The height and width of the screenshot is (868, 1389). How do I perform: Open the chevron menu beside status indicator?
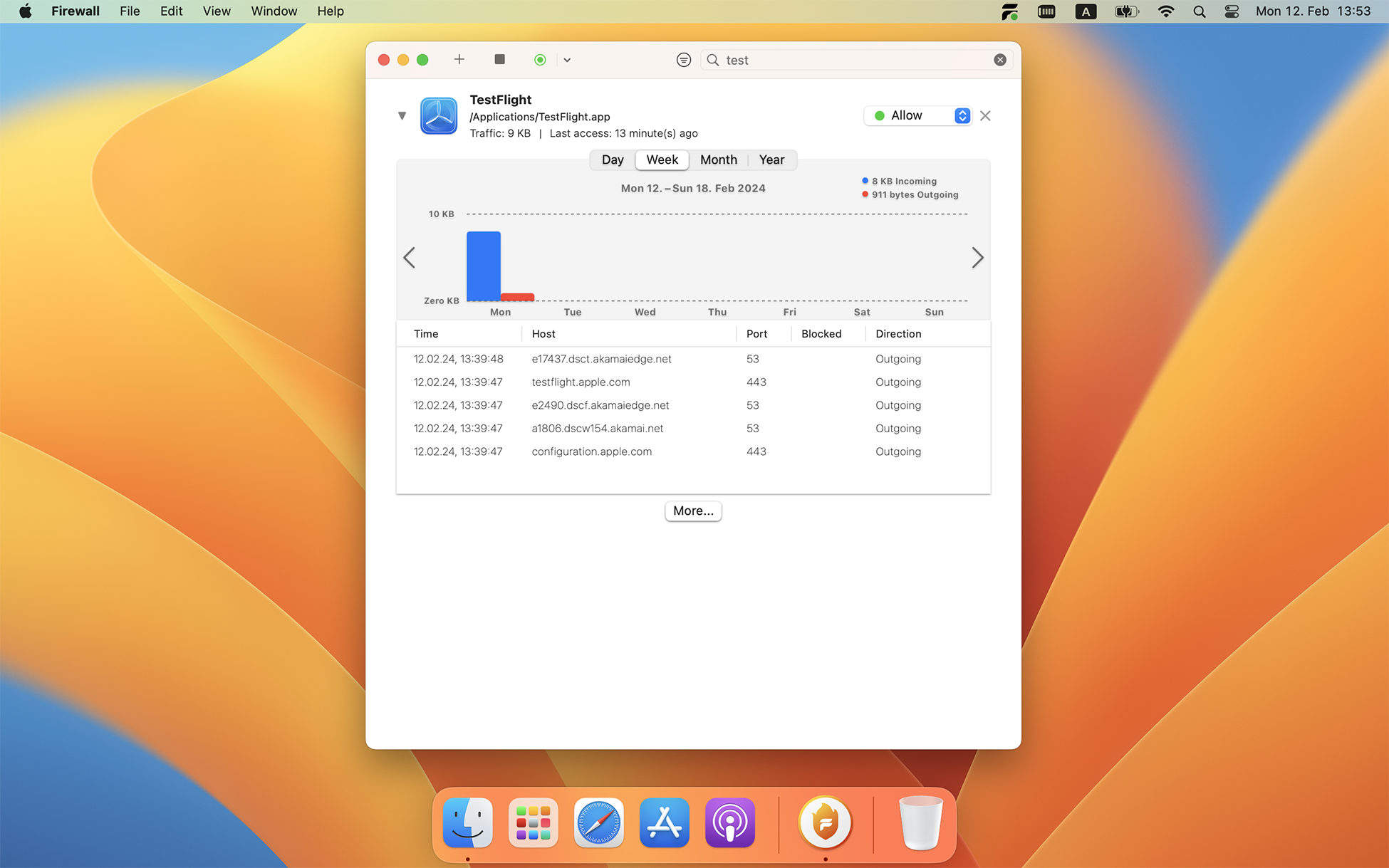(x=567, y=60)
